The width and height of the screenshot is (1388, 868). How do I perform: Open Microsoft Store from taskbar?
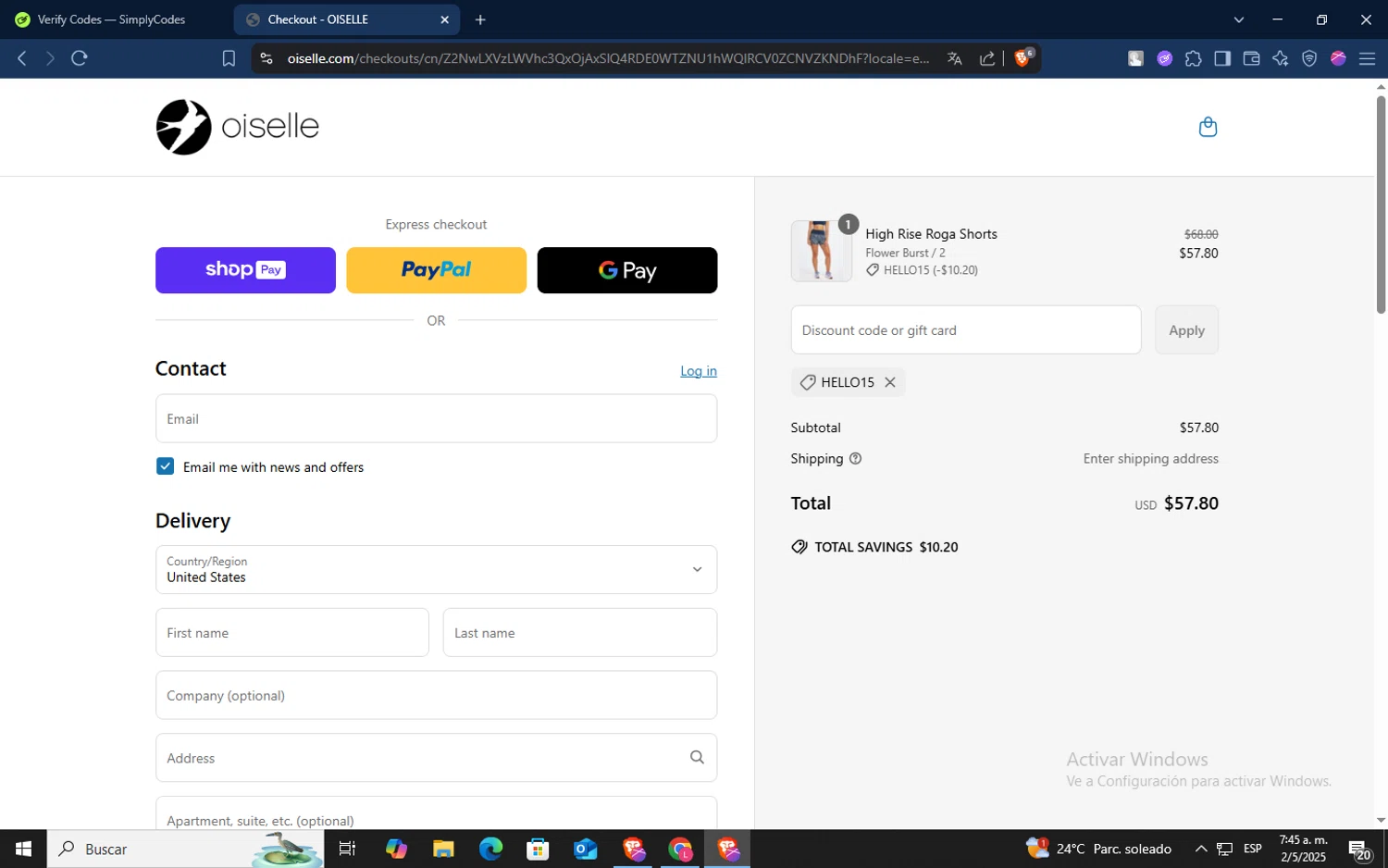click(538, 849)
